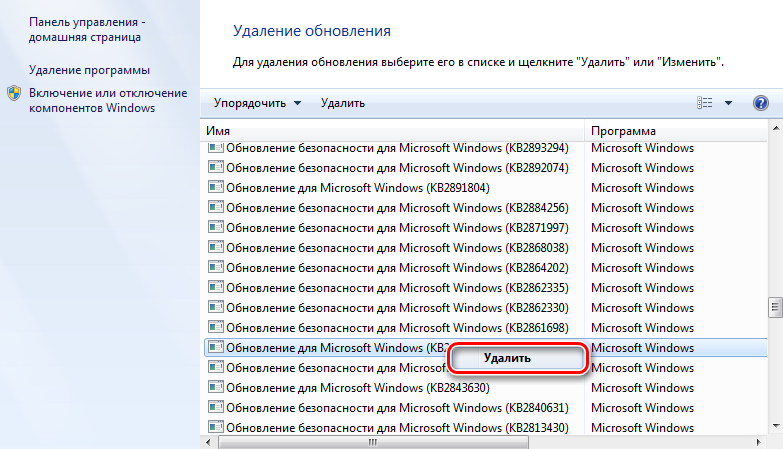Screen dimensions: 783x449
Task: Click the help question mark icon
Action: click(x=759, y=103)
